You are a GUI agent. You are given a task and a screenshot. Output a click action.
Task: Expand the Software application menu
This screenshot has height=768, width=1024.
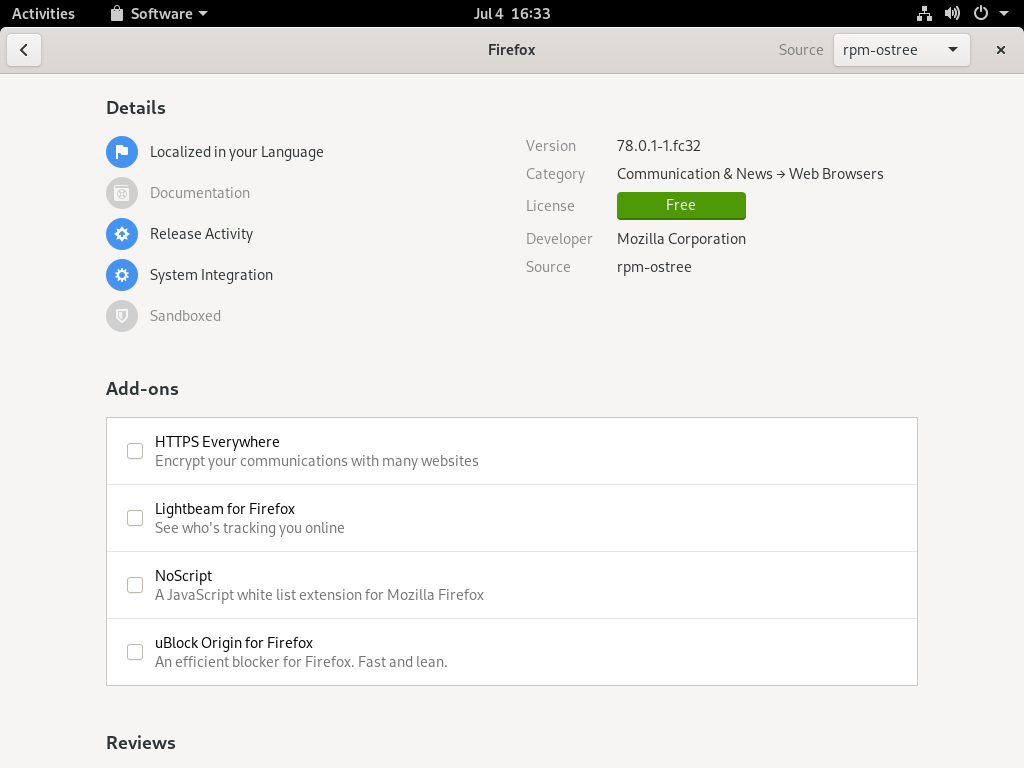pos(160,14)
